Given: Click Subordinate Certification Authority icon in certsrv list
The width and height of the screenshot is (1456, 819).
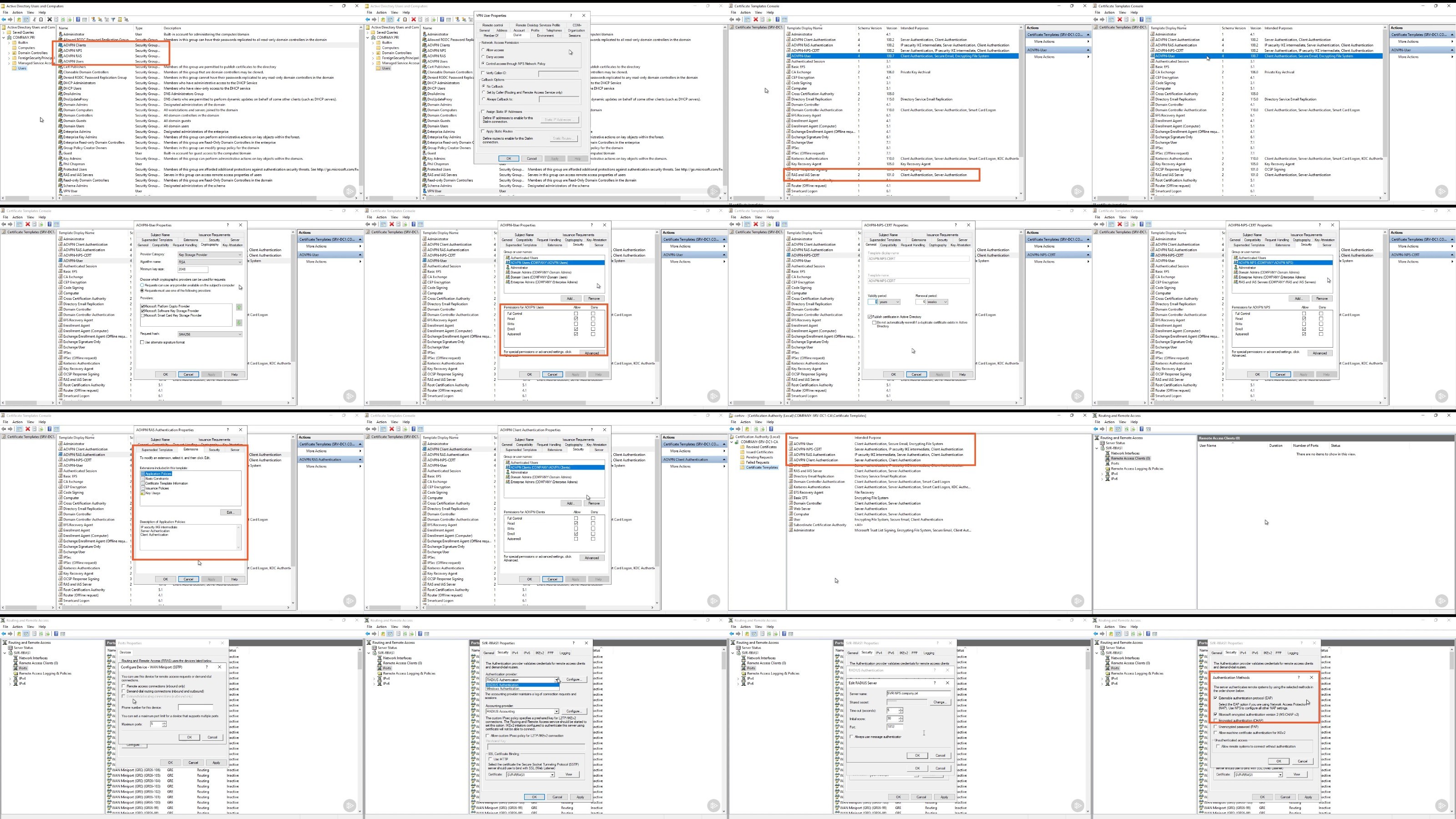Looking at the screenshot, I should 791,525.
